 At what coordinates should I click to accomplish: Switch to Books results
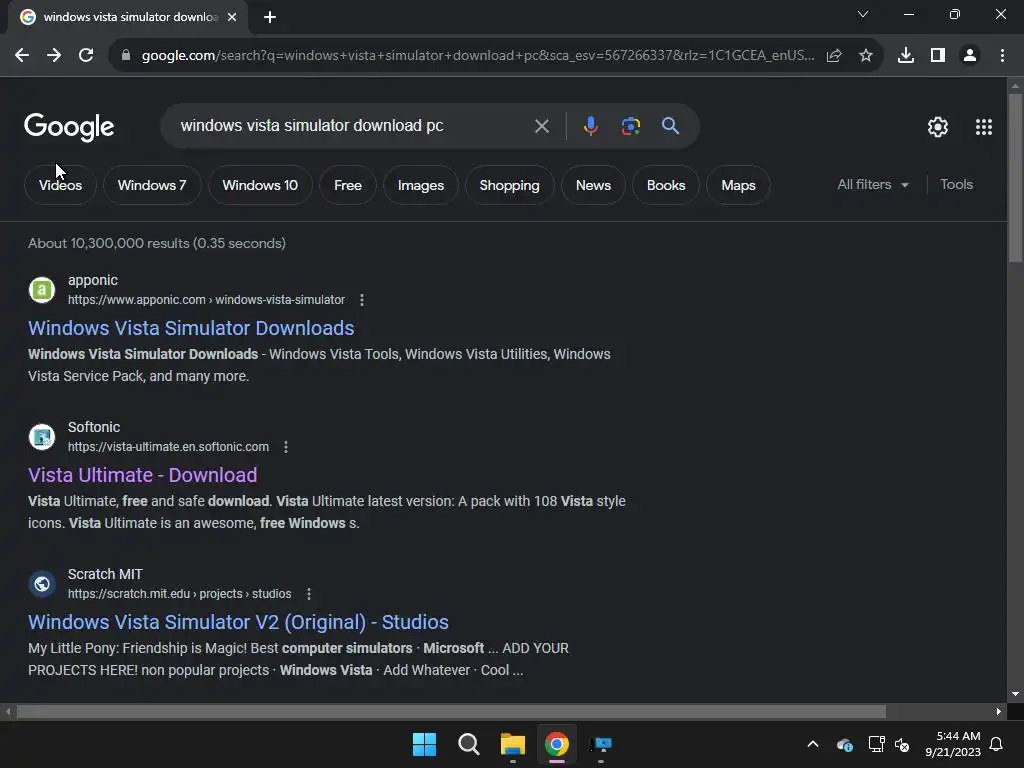point(666,185)
